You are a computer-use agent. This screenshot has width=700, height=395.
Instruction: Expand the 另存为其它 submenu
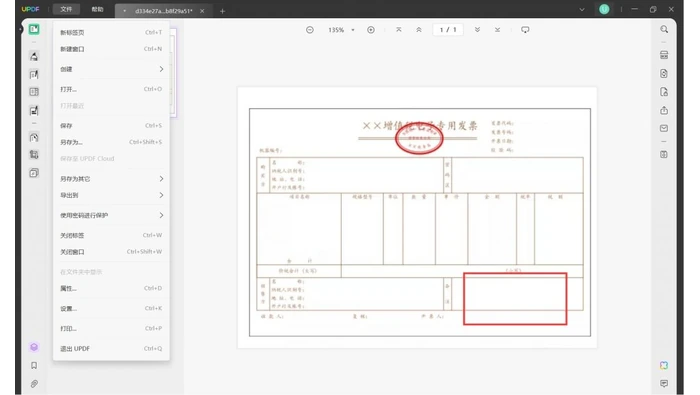[x=111, y=179]
